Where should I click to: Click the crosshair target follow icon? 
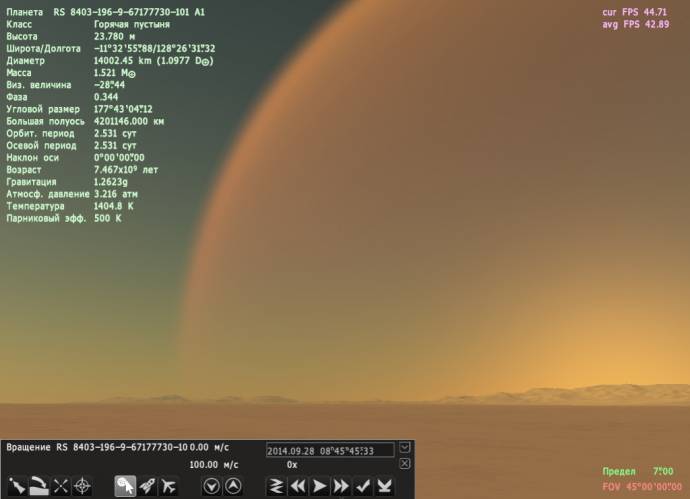point(82,486)
